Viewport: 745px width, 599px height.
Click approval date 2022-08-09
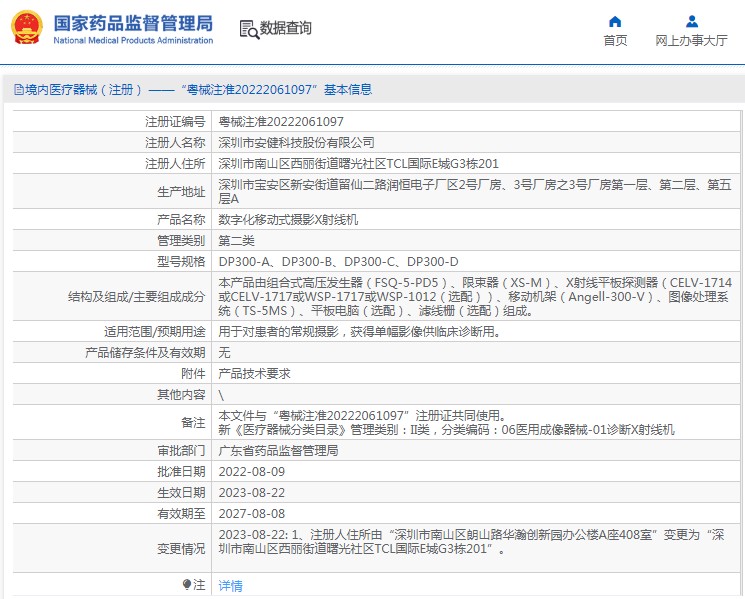(251, 471)
